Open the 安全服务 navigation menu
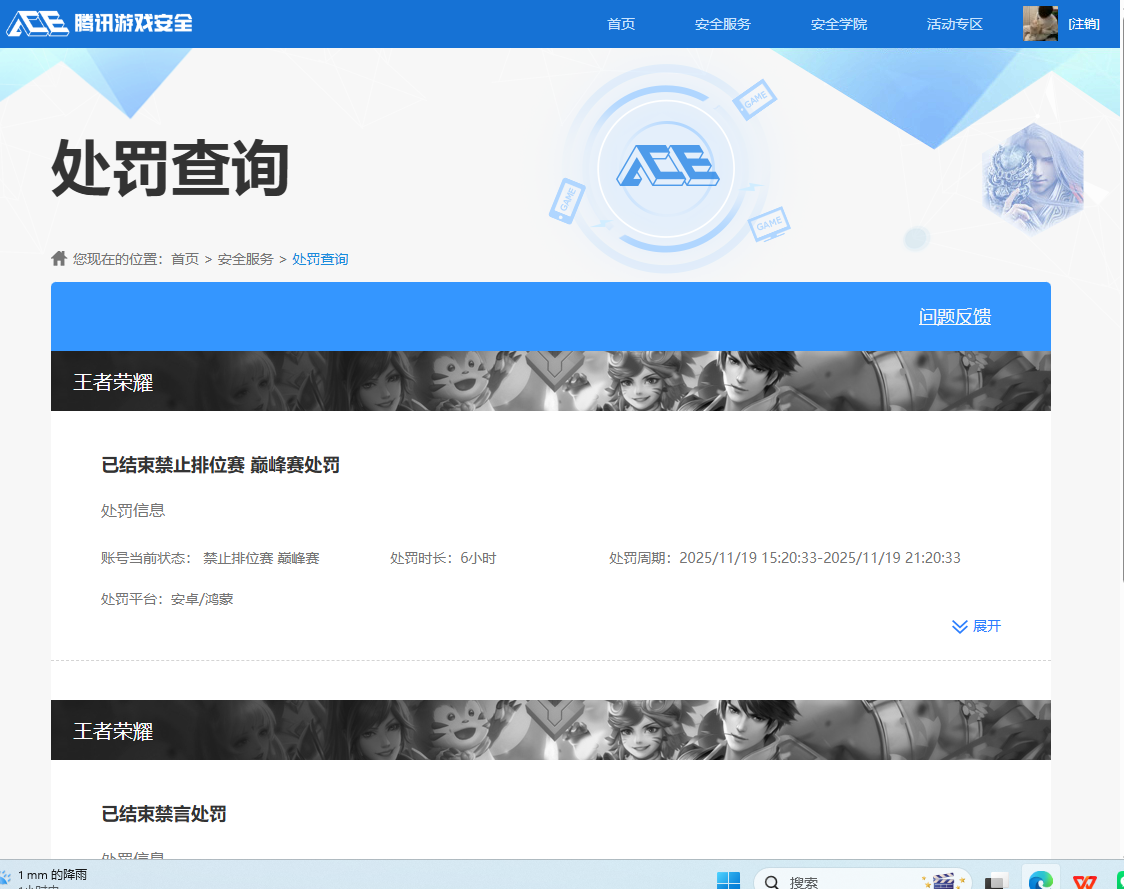This screenshot has height=889, width=1124. point(722,24)
